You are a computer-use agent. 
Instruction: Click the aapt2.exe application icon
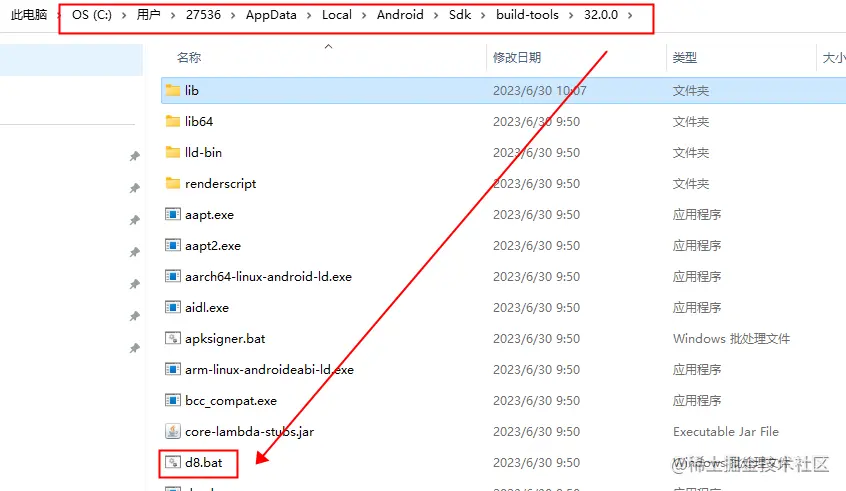click(173, 246)
